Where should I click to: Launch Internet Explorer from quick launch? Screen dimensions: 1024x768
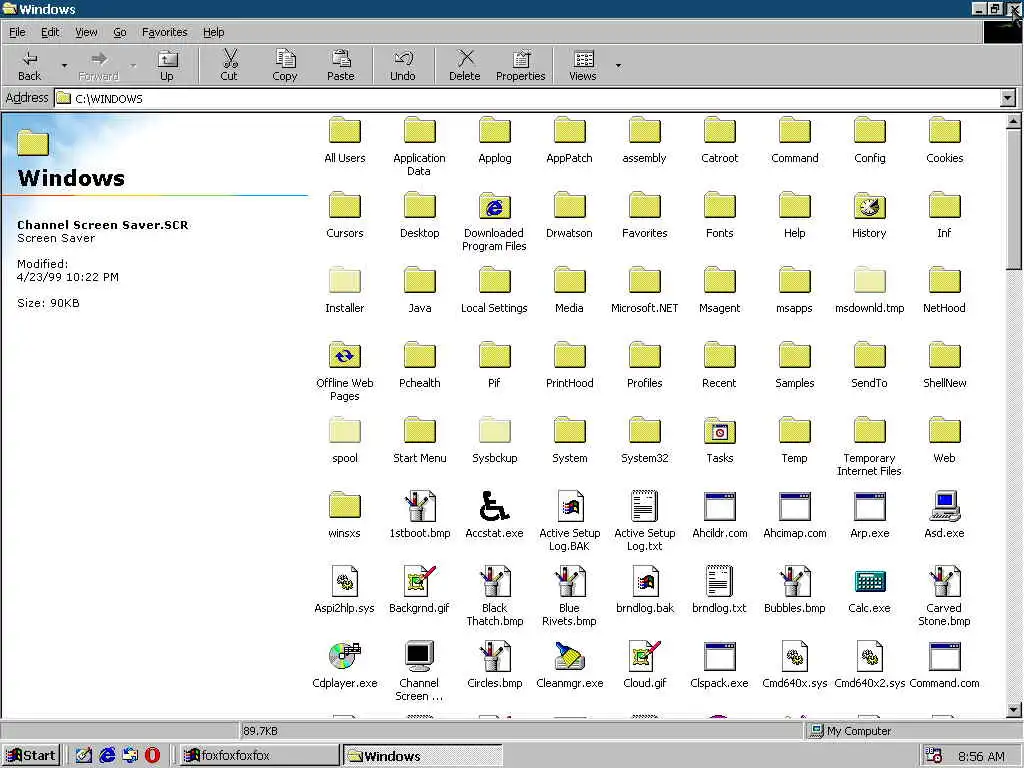(107, 756)
